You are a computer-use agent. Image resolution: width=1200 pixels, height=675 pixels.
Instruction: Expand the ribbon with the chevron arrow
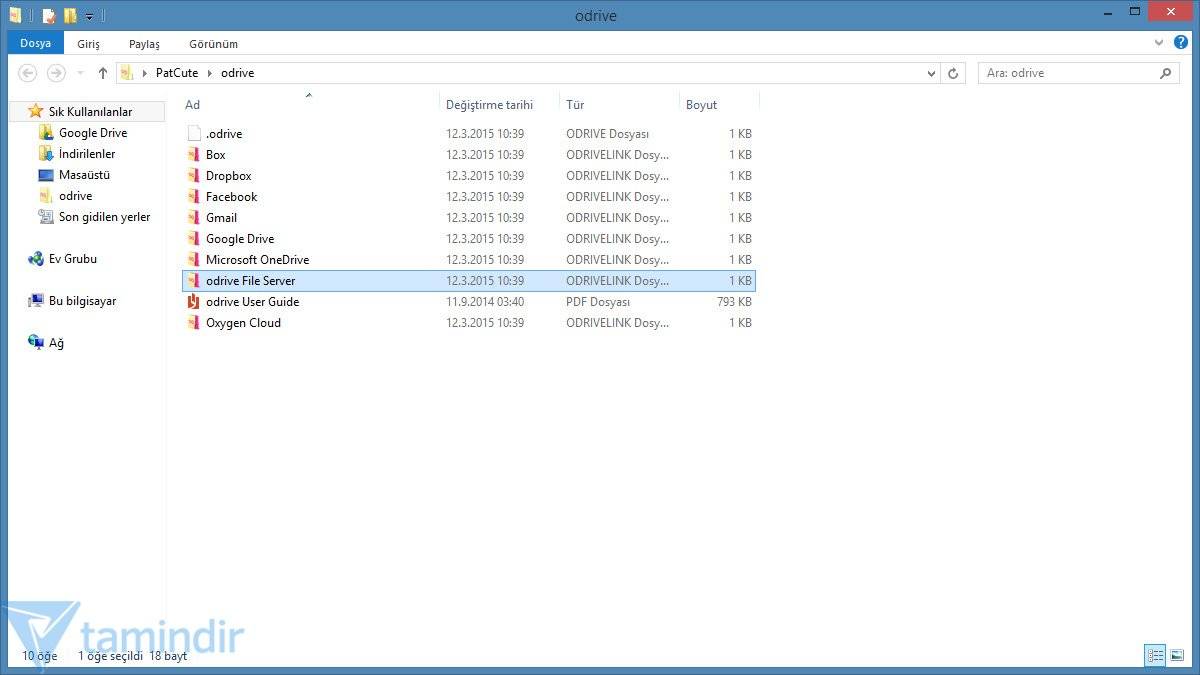(x=1160, y=43)
